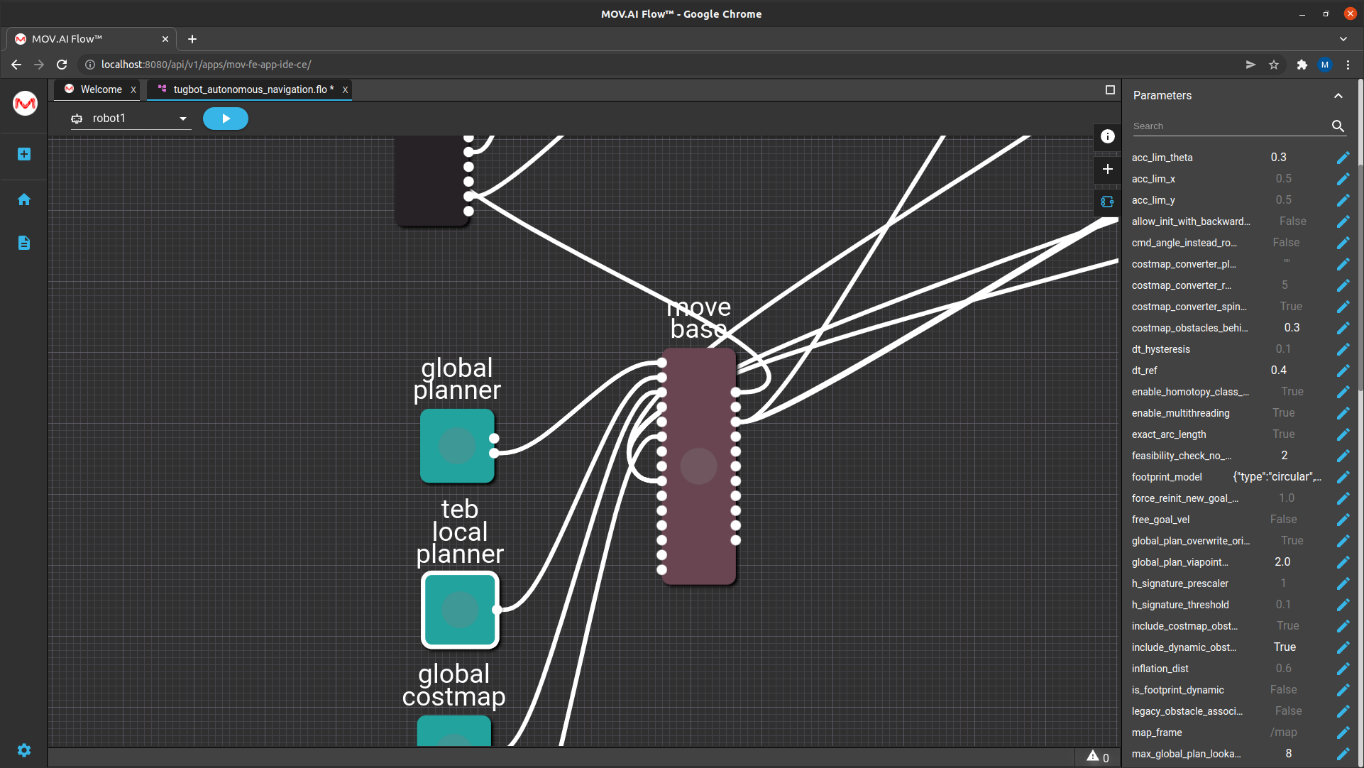The width and height of the screenshot is (1364, 768).
Task: Create a new document with the plus sidebar icon
Action: [24, 154]
